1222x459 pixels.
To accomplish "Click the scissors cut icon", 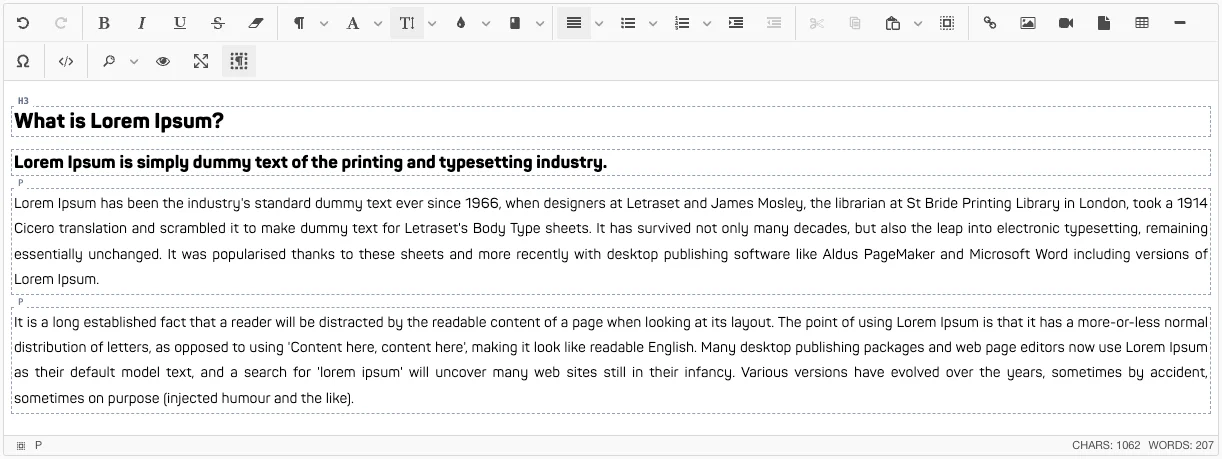I will [x=817, y=23].
